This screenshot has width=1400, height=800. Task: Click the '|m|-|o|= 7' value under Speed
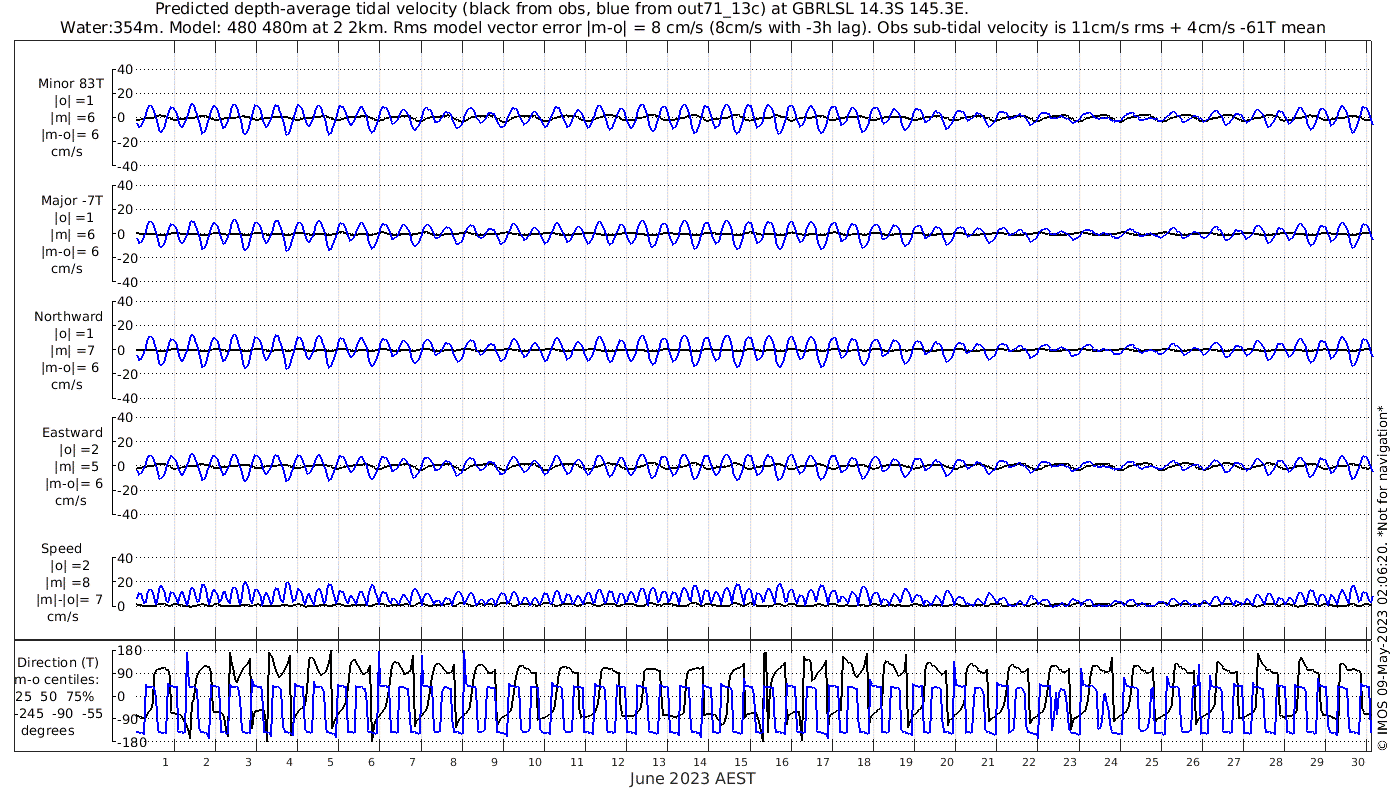[70, 600]
